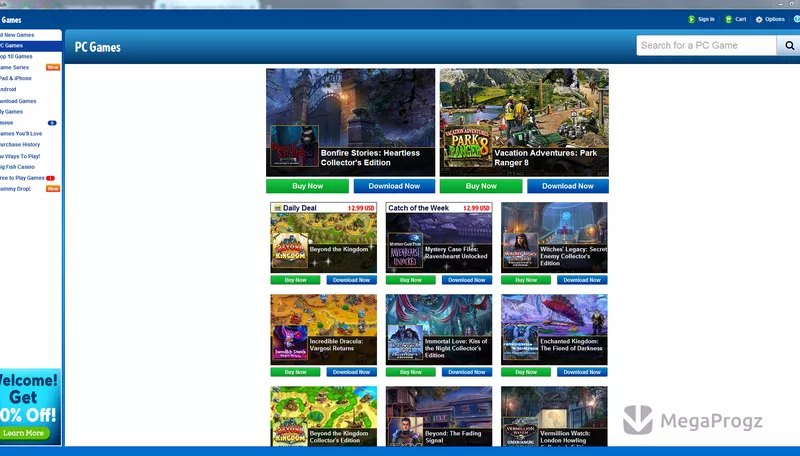Screen dimensions: 800x456
Task: Buy Now for Incredible Dracula: Vargosi Returns
Action: 295,372
